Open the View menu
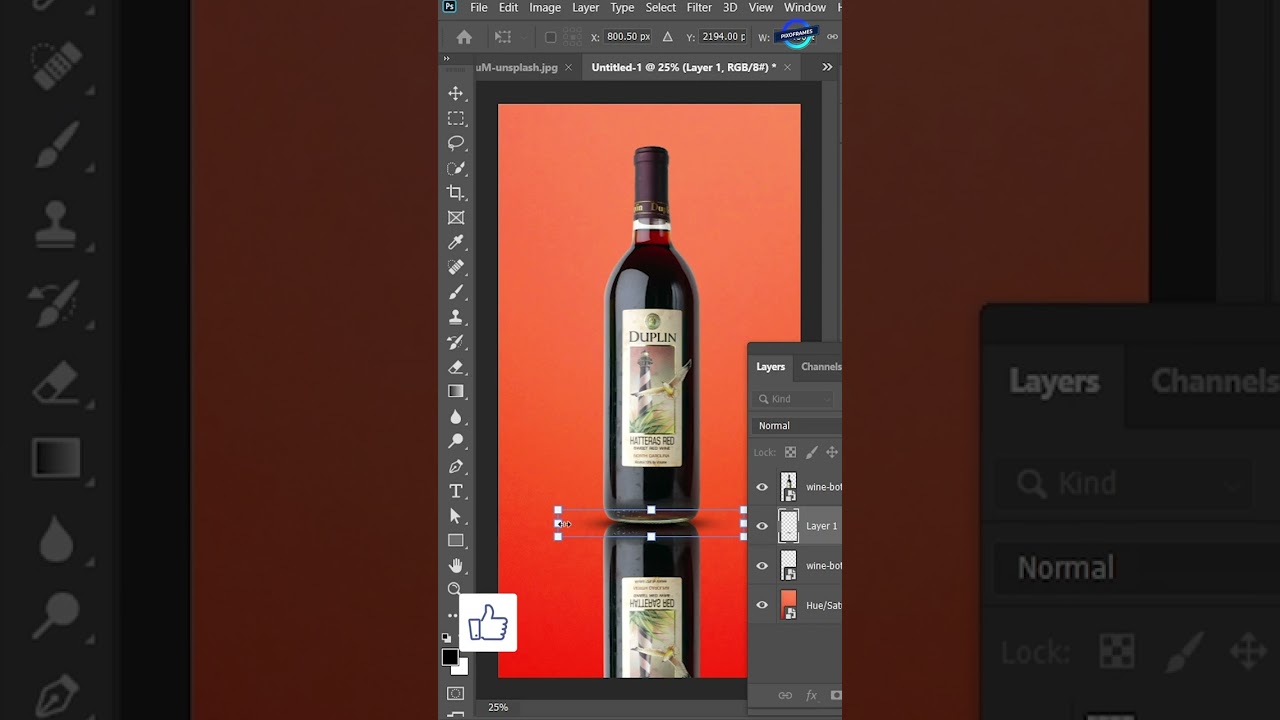The image size is (1280, 720). coord(761,7)
